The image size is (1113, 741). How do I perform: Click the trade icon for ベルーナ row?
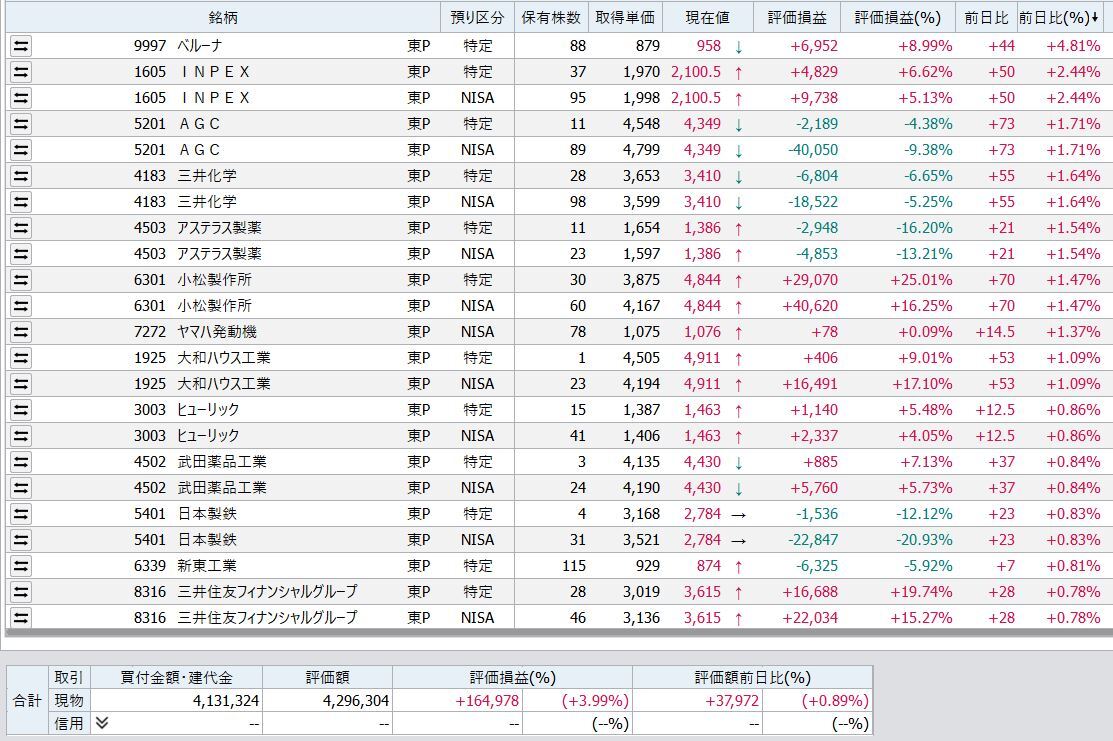click(x=21, y=46)
